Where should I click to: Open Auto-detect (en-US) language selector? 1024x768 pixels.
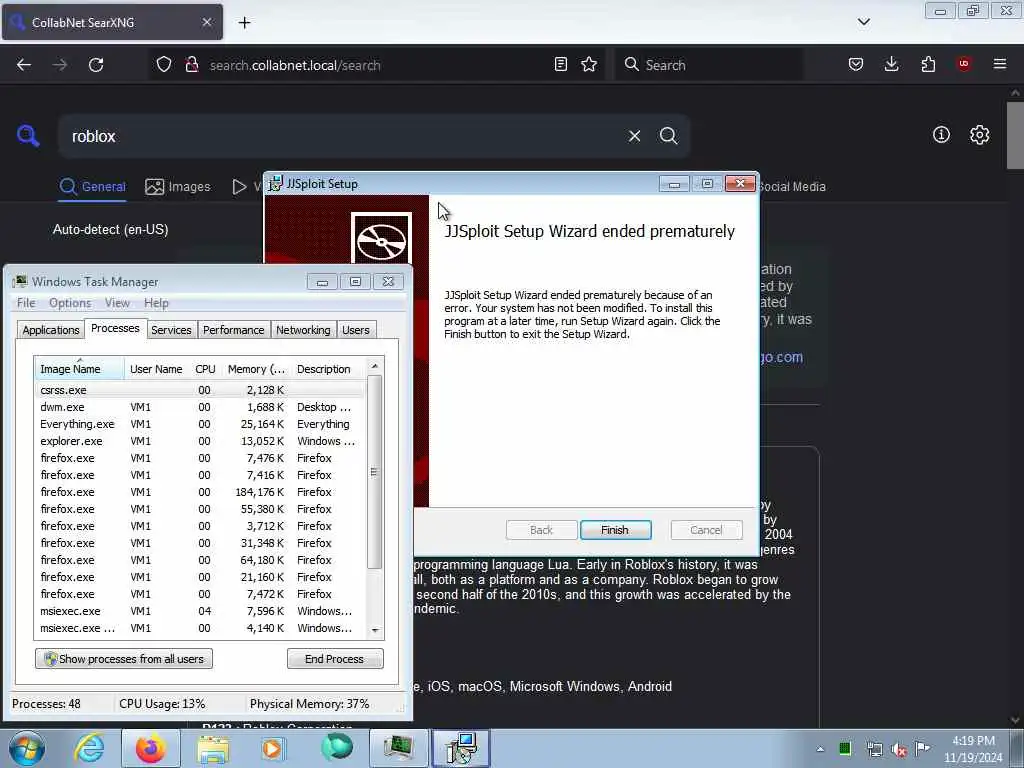pyautogui.click(x=110, y=230)
